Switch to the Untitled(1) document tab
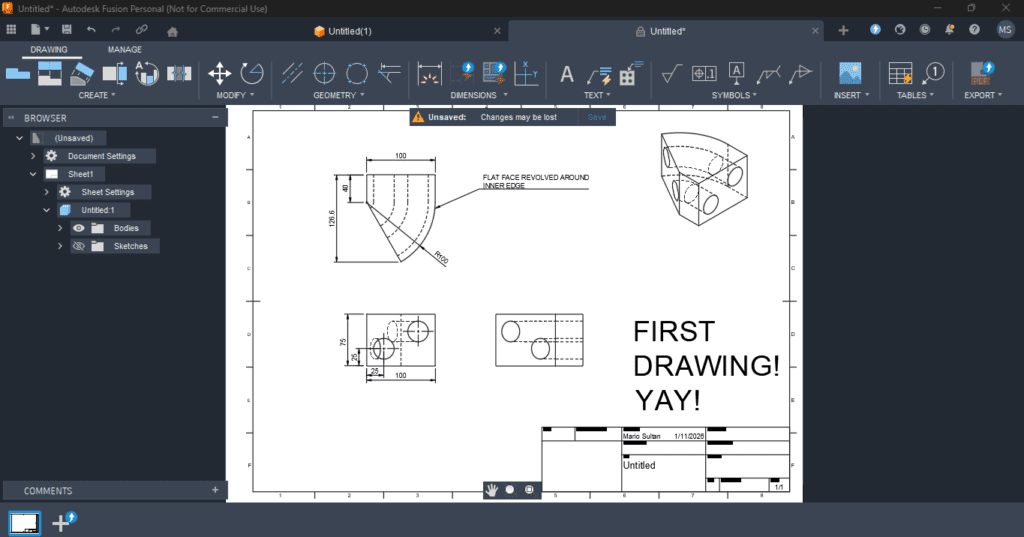Viewport: 1024px width, 537px height. click(x=343, y=31)
